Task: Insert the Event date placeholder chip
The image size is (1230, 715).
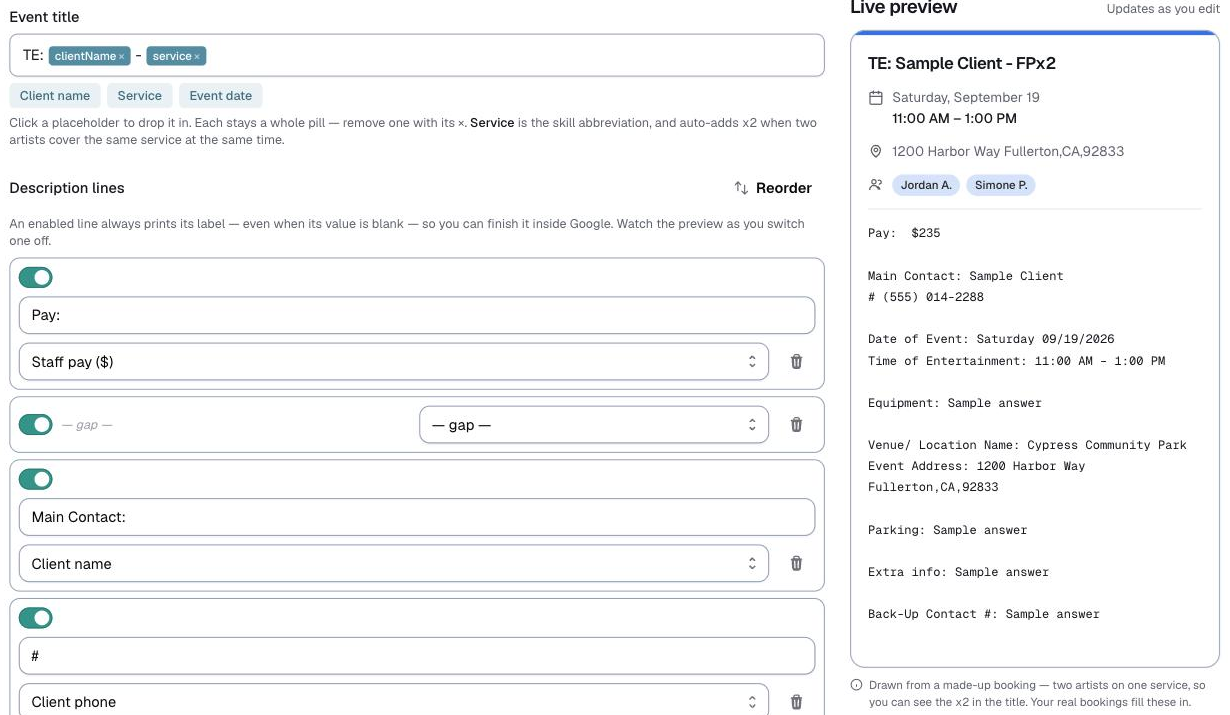Action: [x=221, y=96]
